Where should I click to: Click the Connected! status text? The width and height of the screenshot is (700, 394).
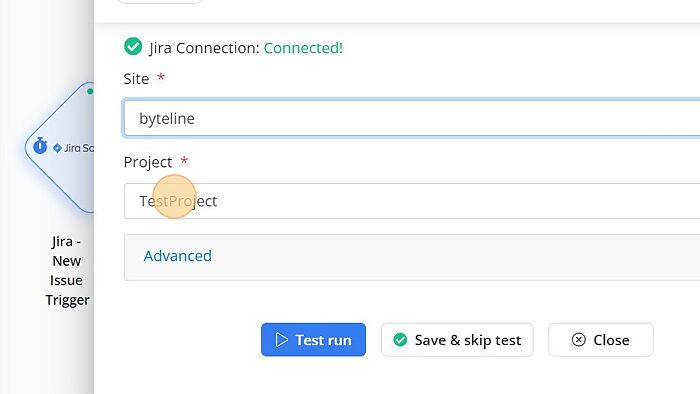303,48
